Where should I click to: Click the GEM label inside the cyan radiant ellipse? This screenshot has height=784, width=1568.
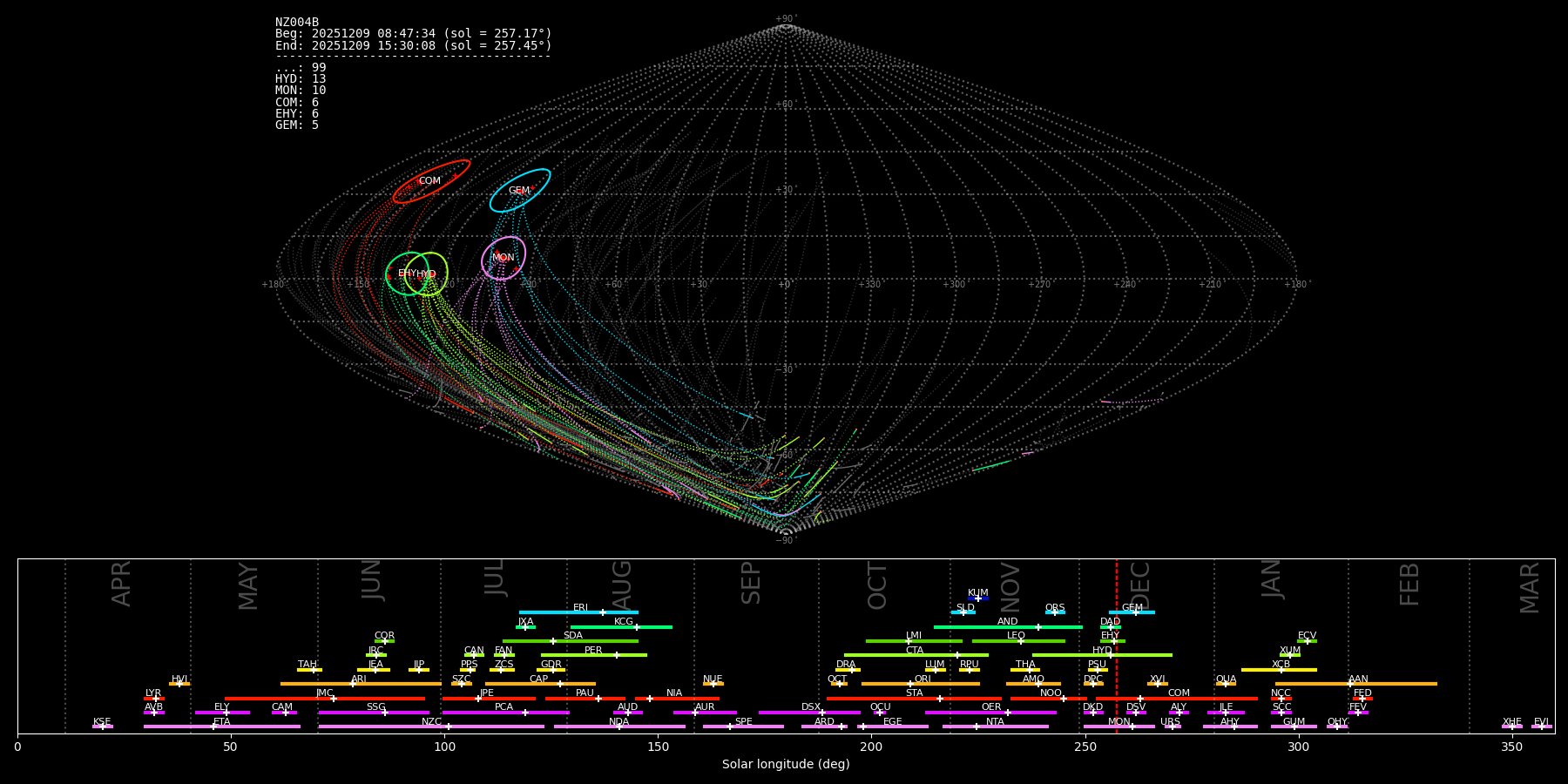click(519, 191)
